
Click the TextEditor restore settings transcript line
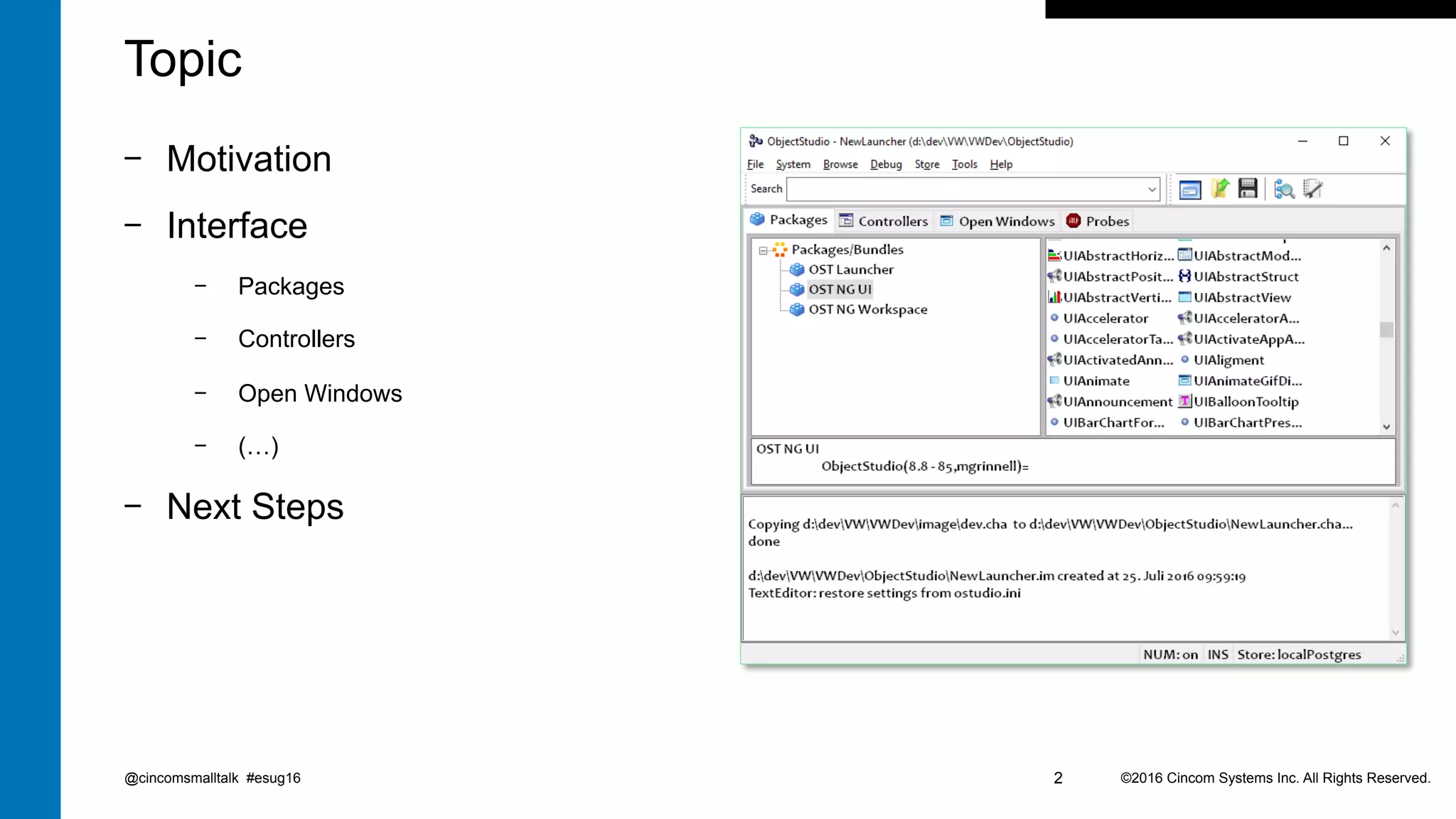click(884, 593)
